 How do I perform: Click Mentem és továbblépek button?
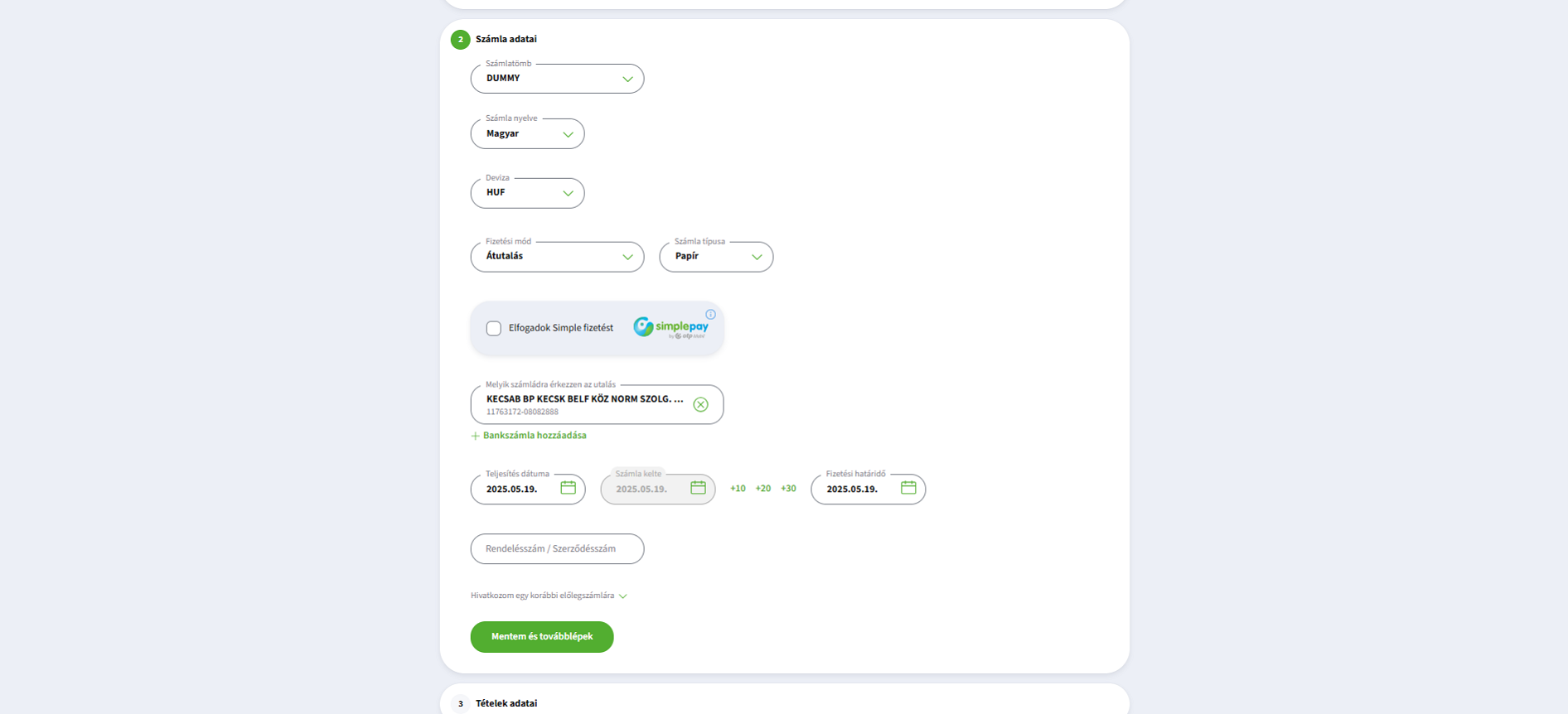(542, 637)
